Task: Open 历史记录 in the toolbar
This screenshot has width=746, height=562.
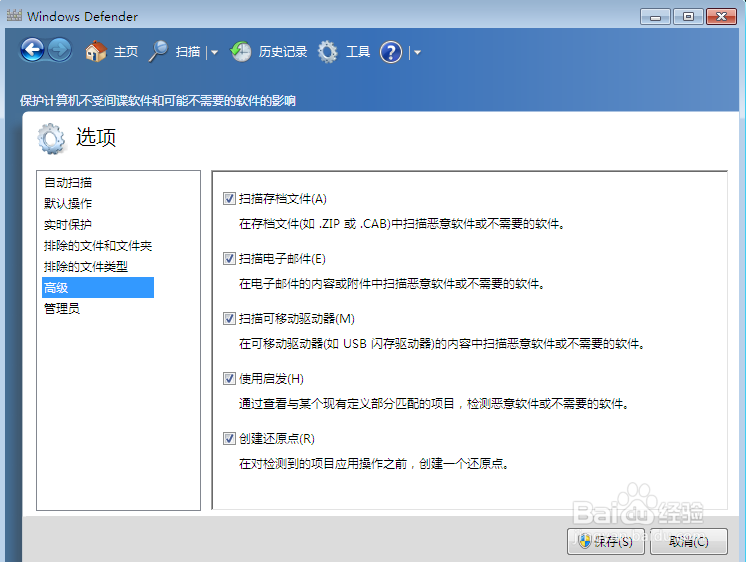Action: [283, 51]
